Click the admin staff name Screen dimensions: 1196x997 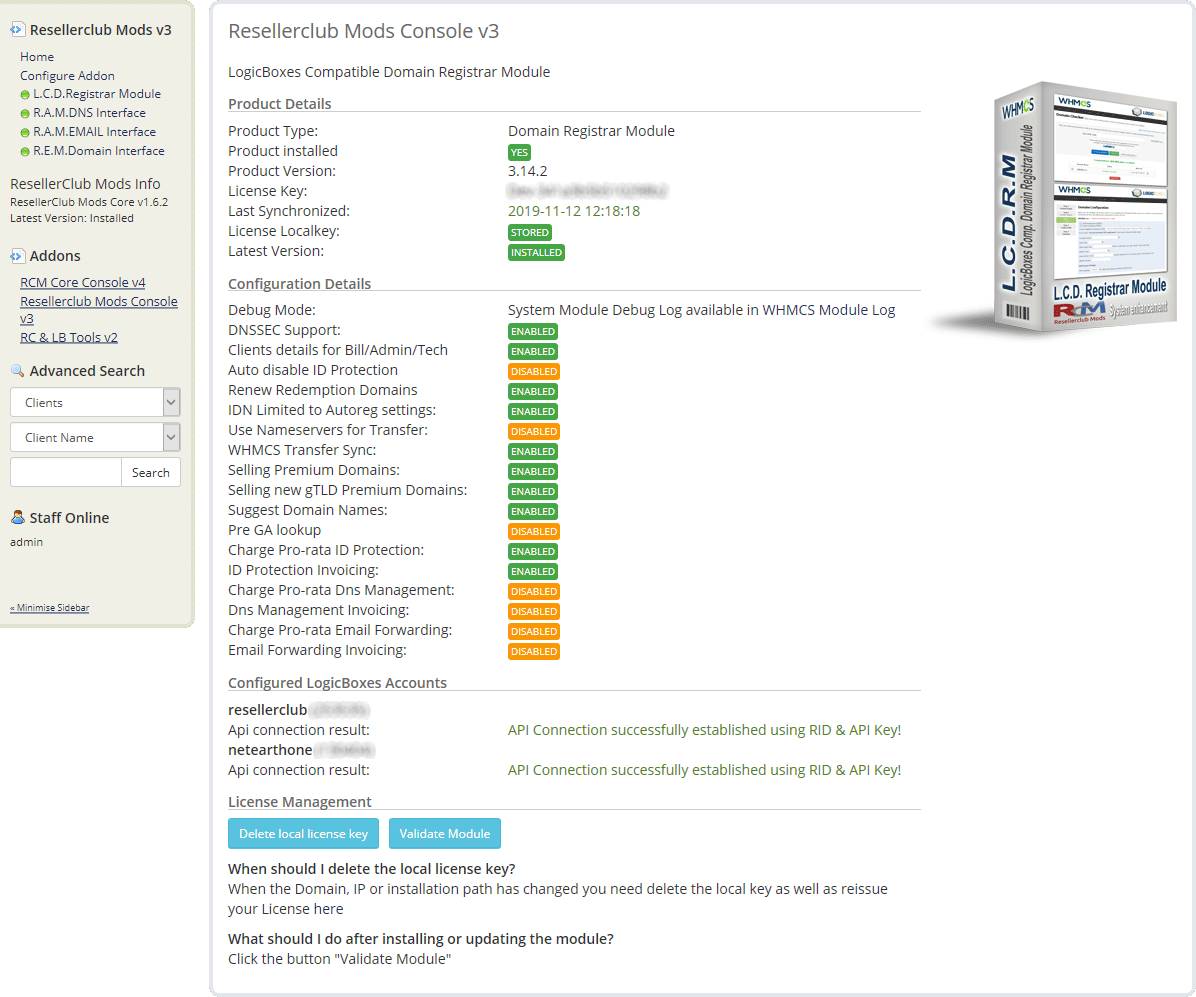[27, 542]
